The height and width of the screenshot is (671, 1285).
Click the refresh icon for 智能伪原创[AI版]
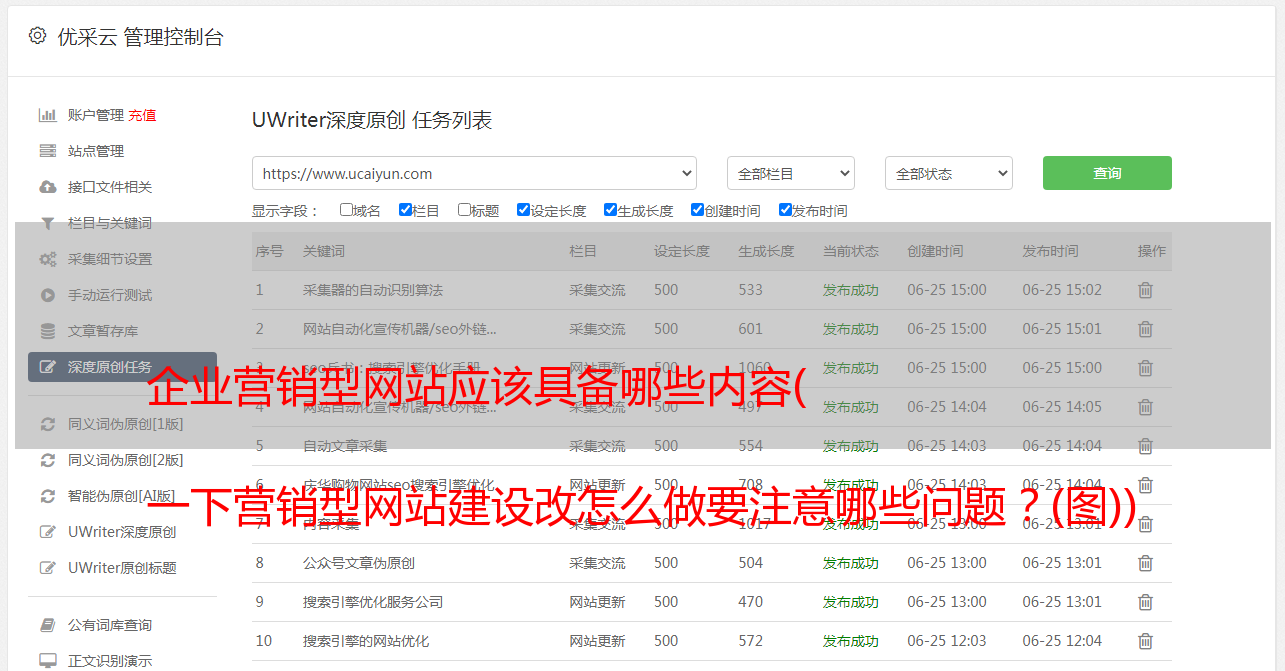[x=47, y=496]
